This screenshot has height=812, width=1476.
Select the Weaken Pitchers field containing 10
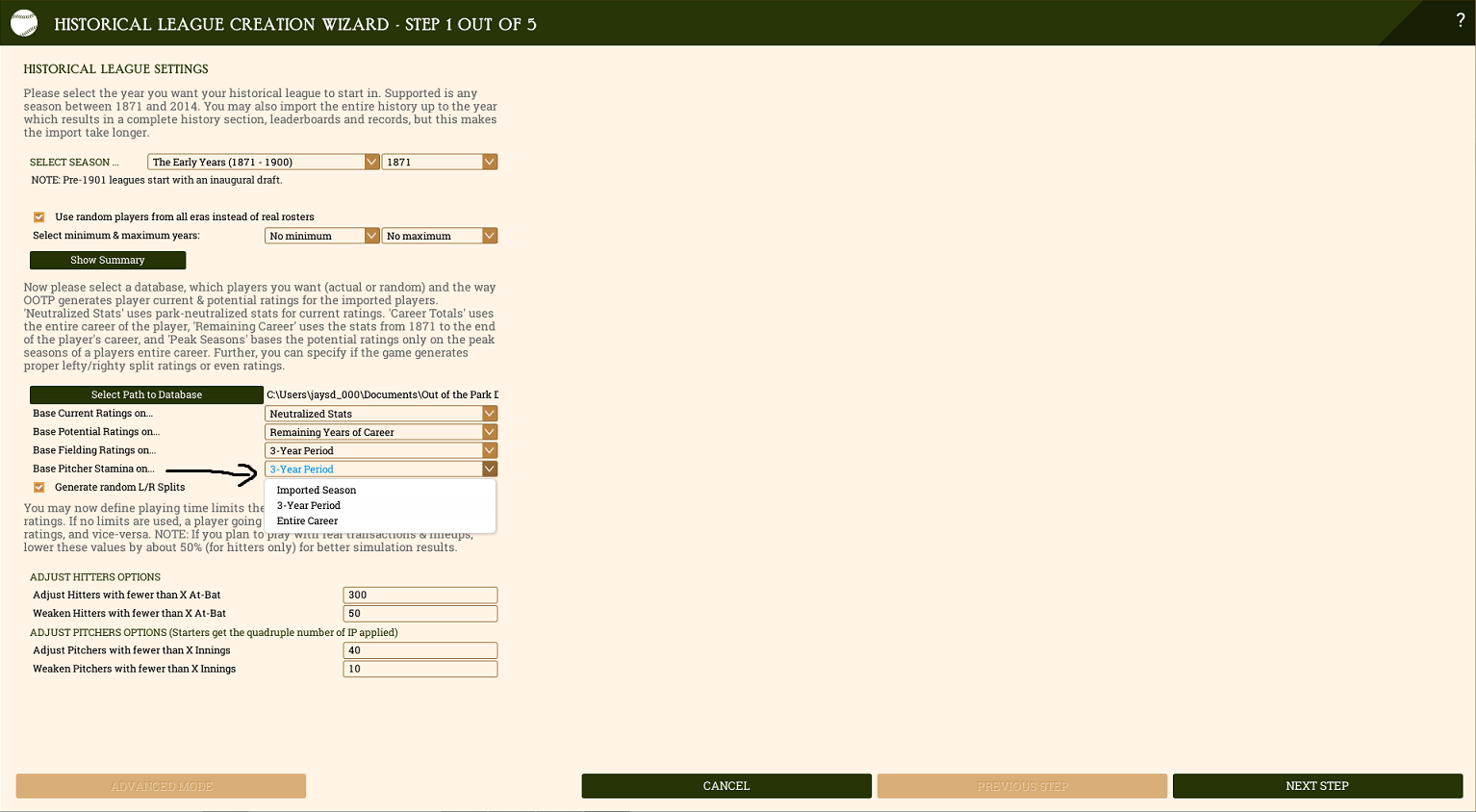tap(420, 668)
